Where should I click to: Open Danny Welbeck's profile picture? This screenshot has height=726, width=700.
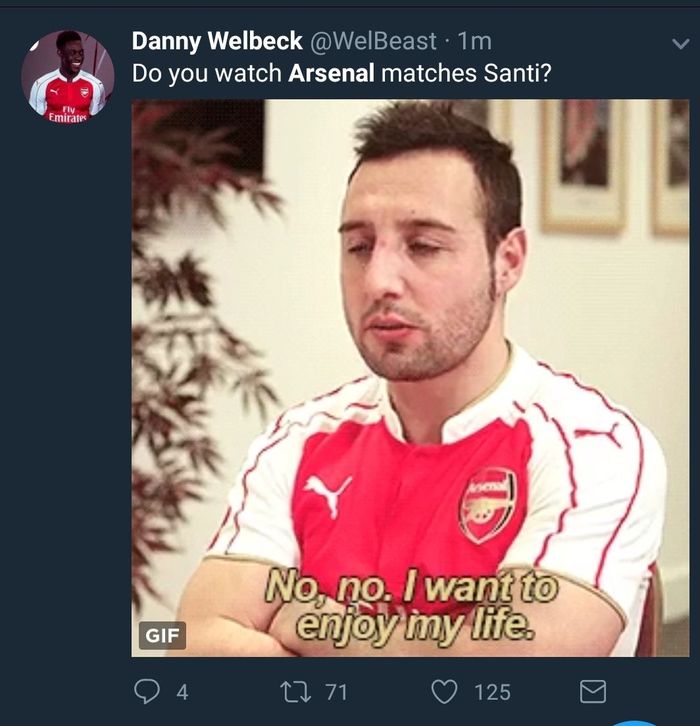click(68, 76)
